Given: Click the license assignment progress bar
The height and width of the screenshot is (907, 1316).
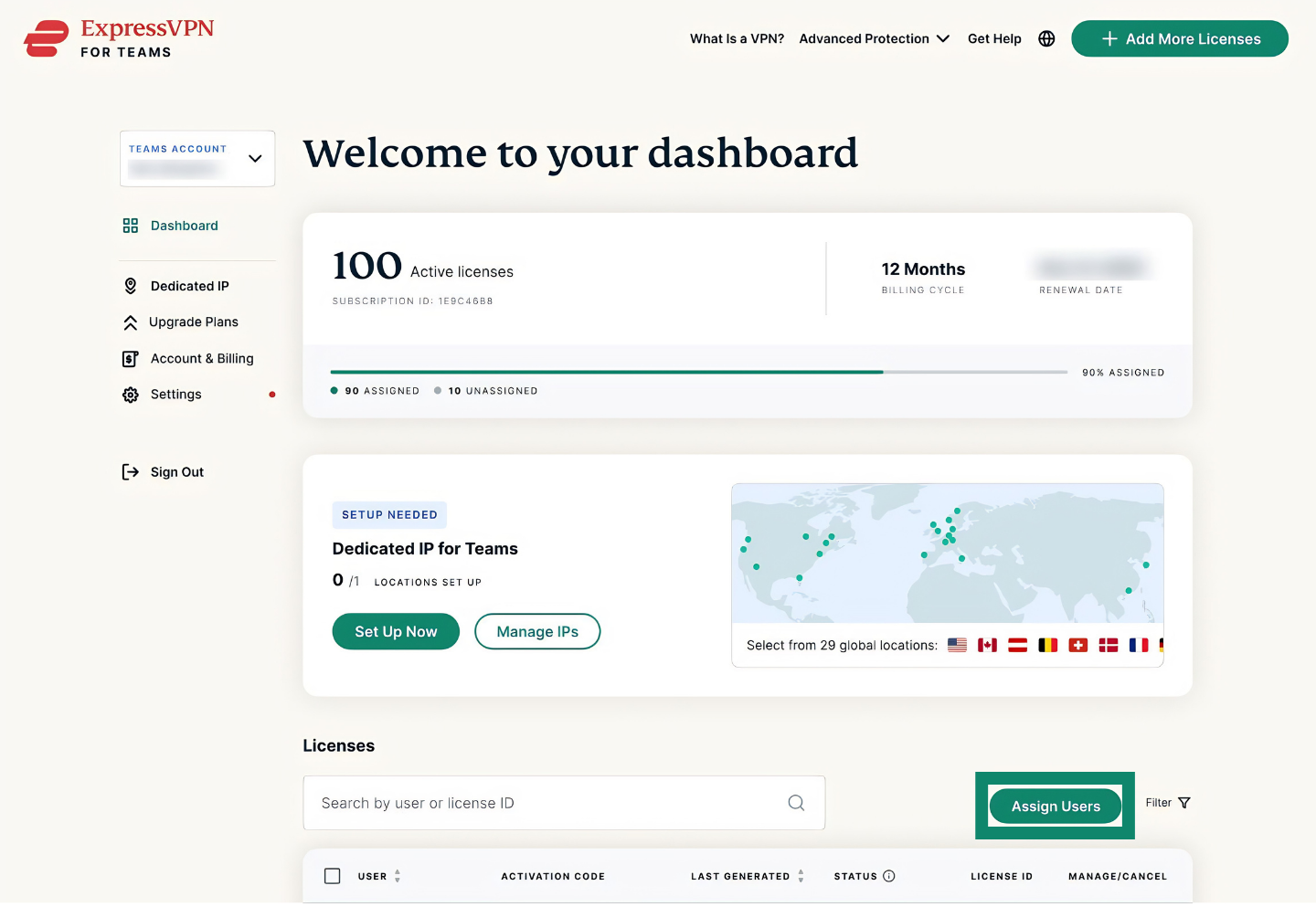Looking at the screenshot, I should 699,372.
